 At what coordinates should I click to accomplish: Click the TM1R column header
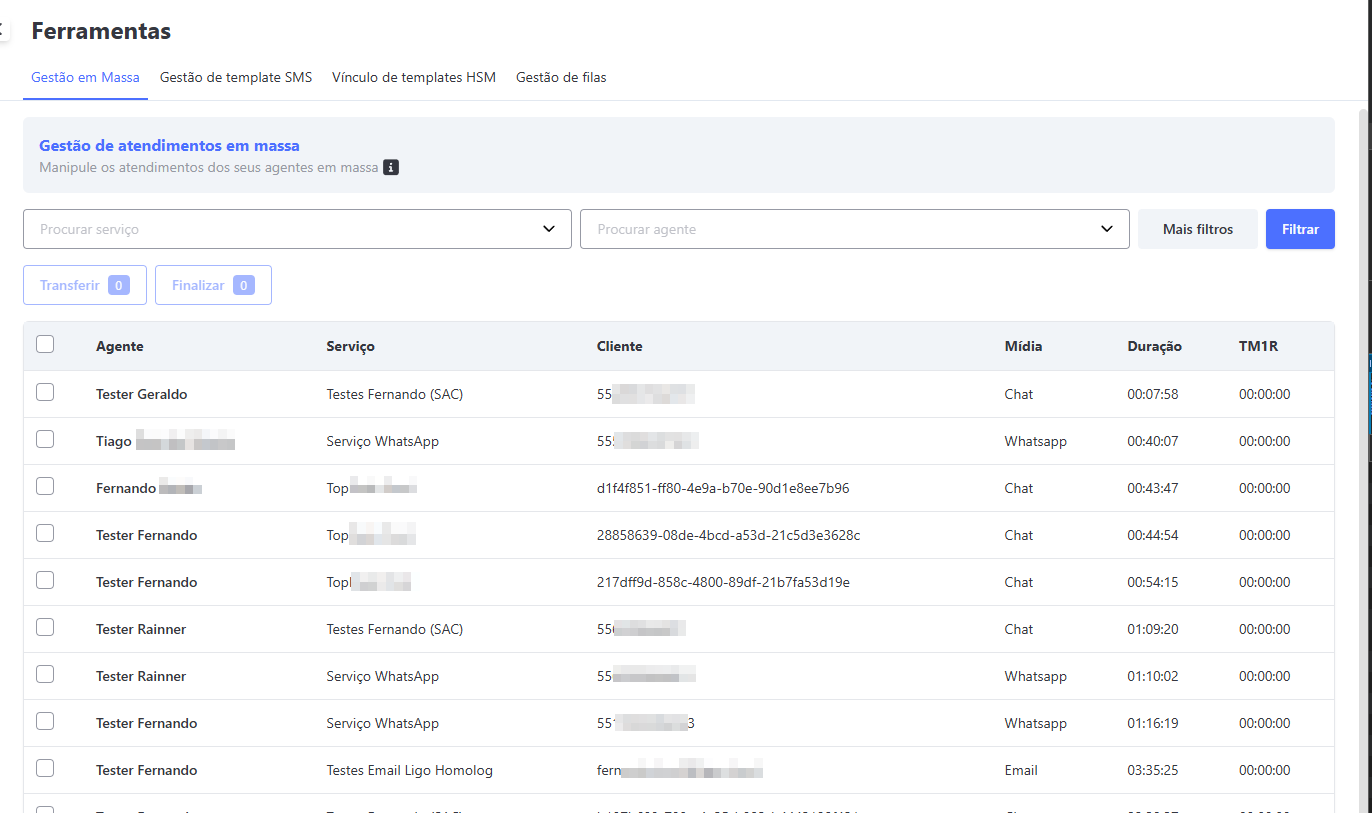1258,347
